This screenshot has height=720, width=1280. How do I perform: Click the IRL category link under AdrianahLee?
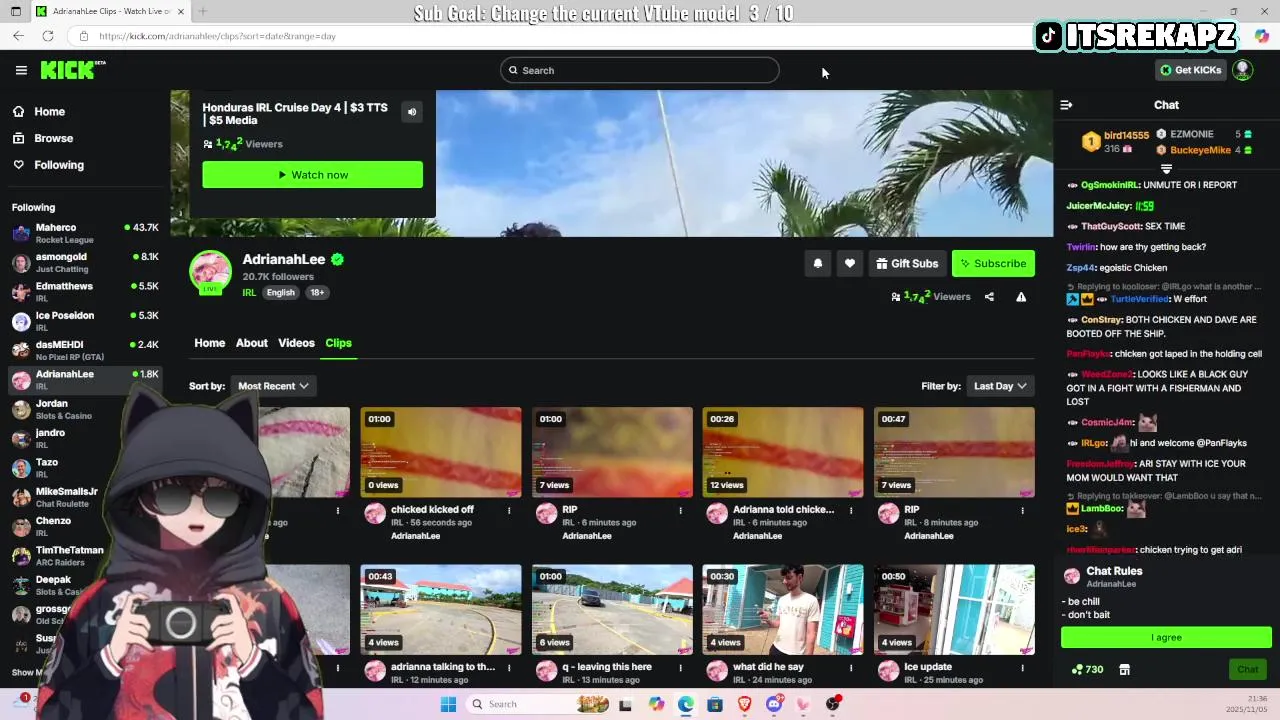tap(249, 293)
